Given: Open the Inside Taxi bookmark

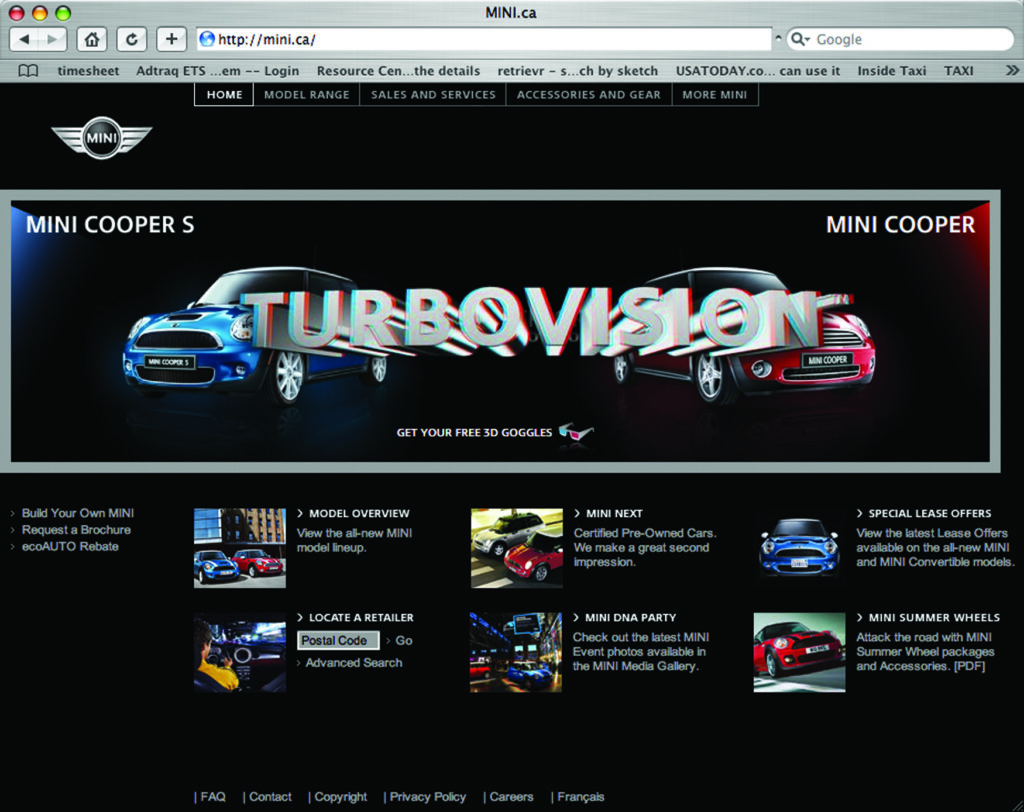Looking at the screenshot, I should (x=891, y=71).
